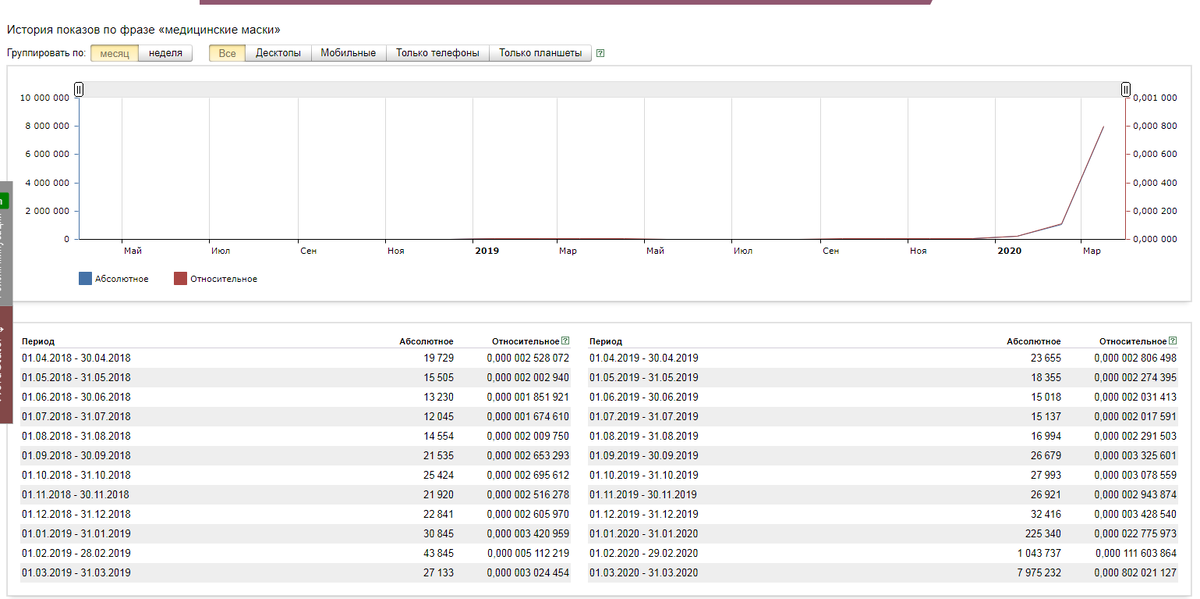
Task: Select the period 01.06.2019 - 30.06.2019
Action: [x=644, y=397]
